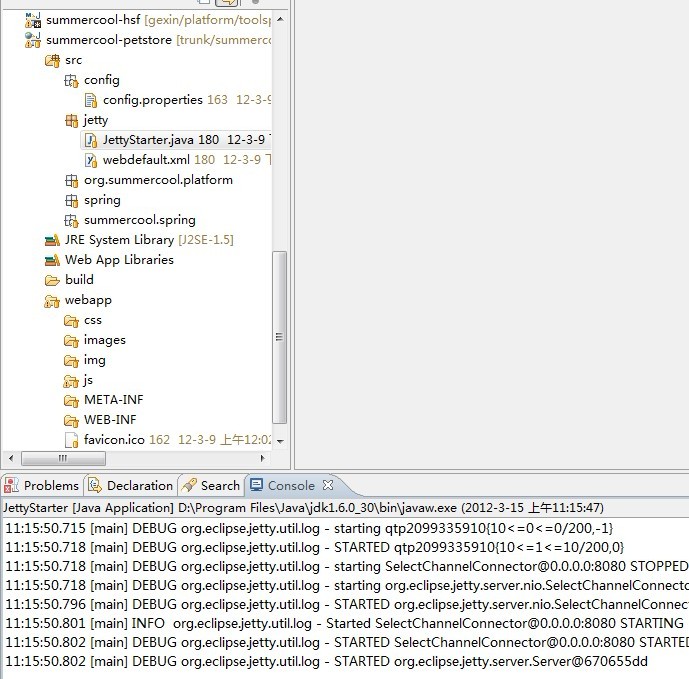689x679 pixels.
Task: Click the Problems tab icon
Action: pos(11,485)
